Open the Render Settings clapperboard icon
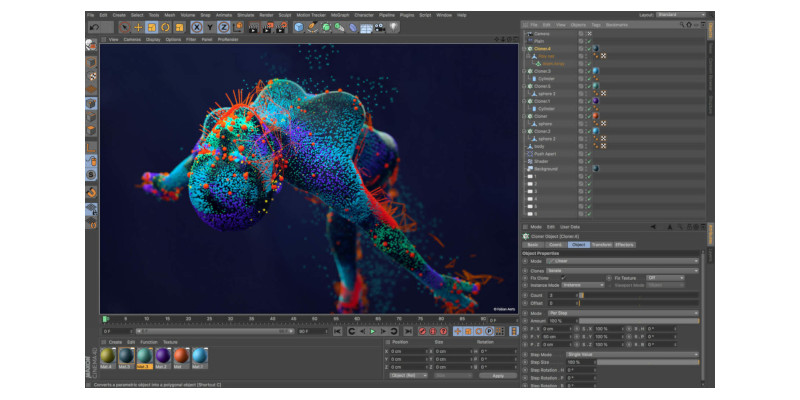Viewport: 800px width, 400px height. click(281, 27)
